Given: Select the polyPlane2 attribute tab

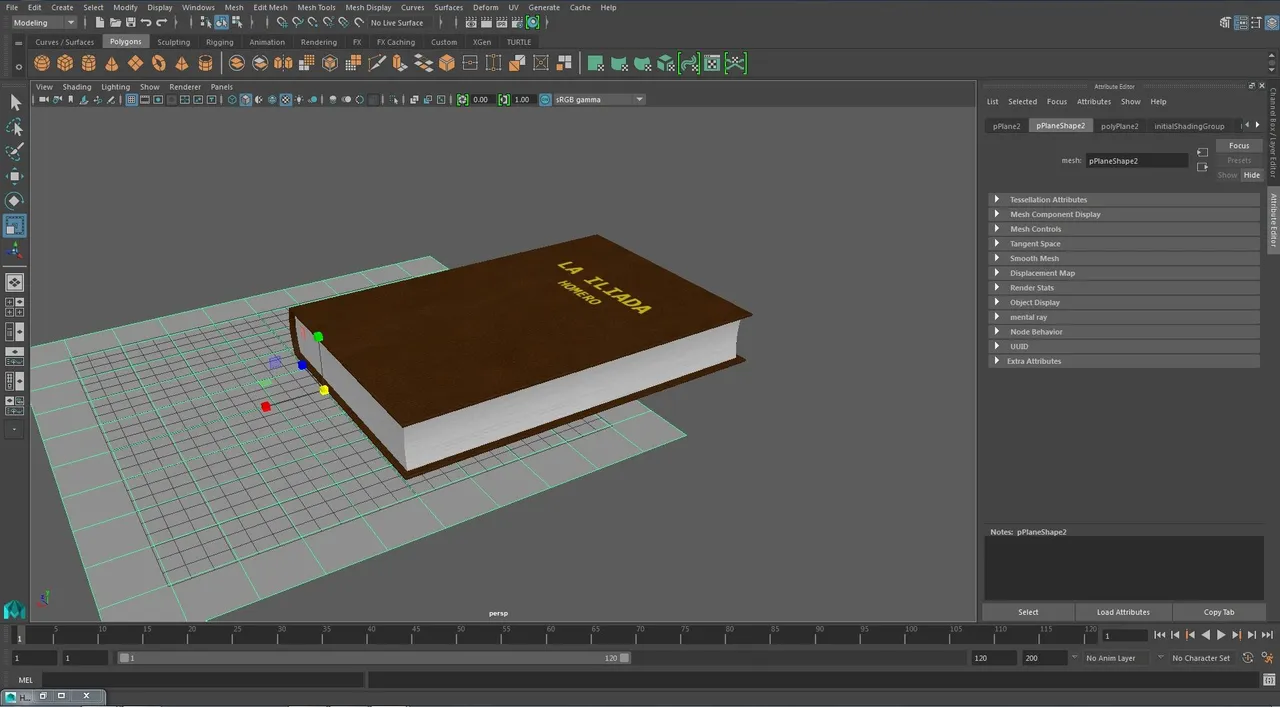Looking at the screenshot, I should (x=1120, y=126).
